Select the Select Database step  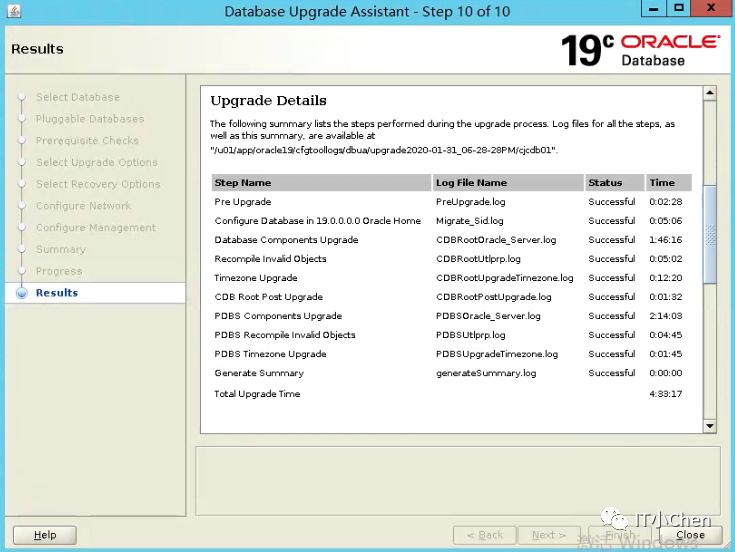point(78,97)
